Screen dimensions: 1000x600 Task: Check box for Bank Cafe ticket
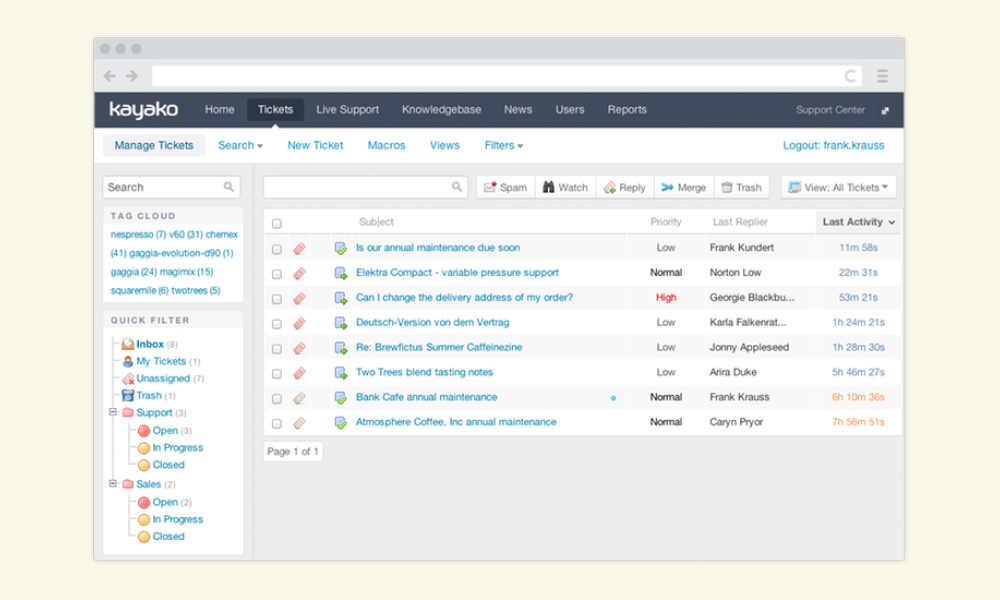click(277, 399)
